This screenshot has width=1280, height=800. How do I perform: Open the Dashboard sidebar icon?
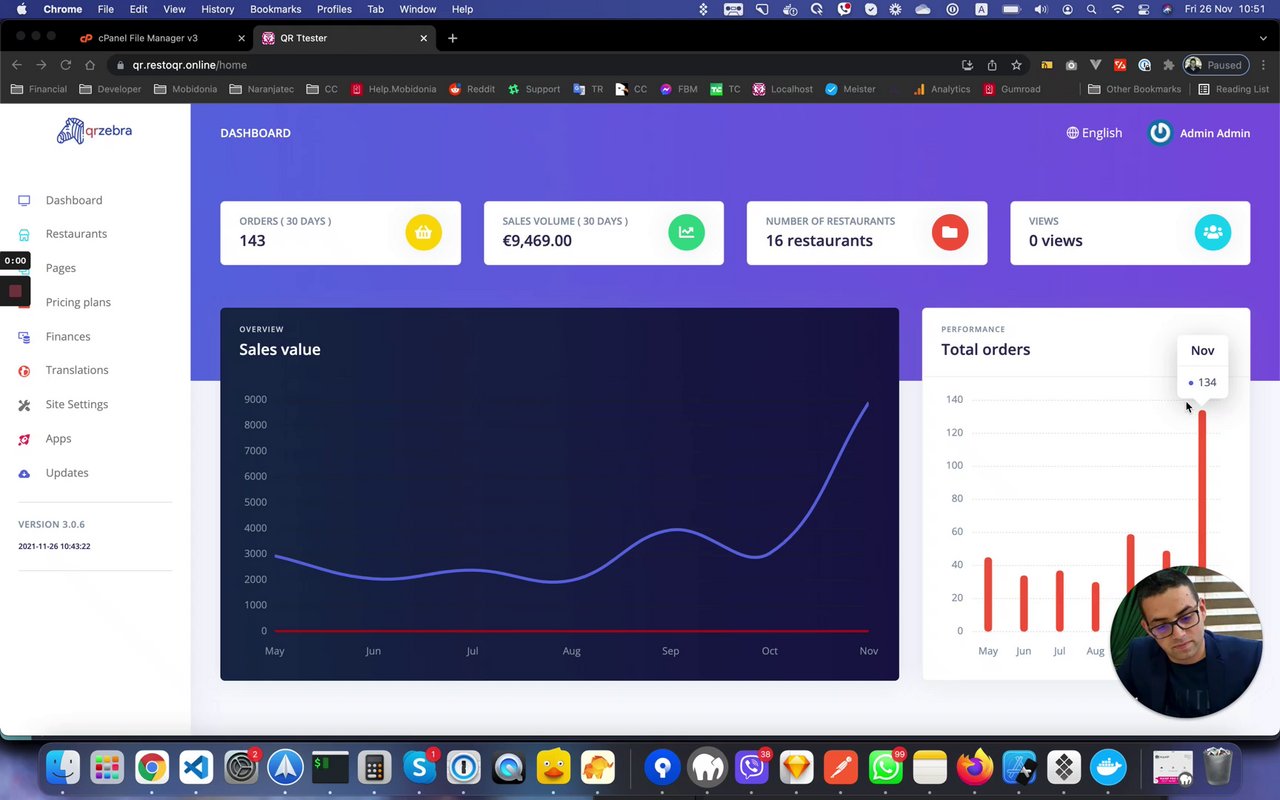[24, 200]
